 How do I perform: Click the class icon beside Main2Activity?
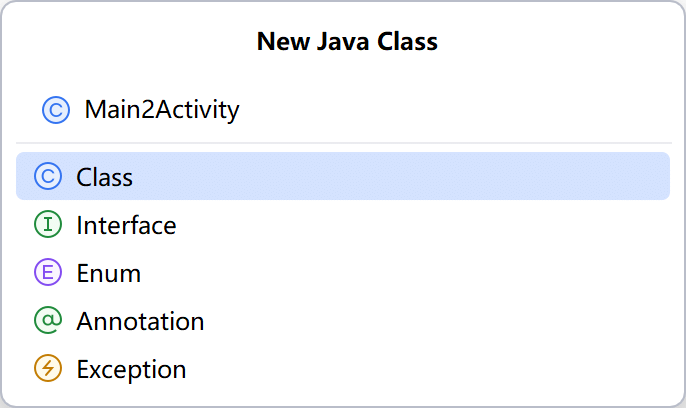coord(56,109)
